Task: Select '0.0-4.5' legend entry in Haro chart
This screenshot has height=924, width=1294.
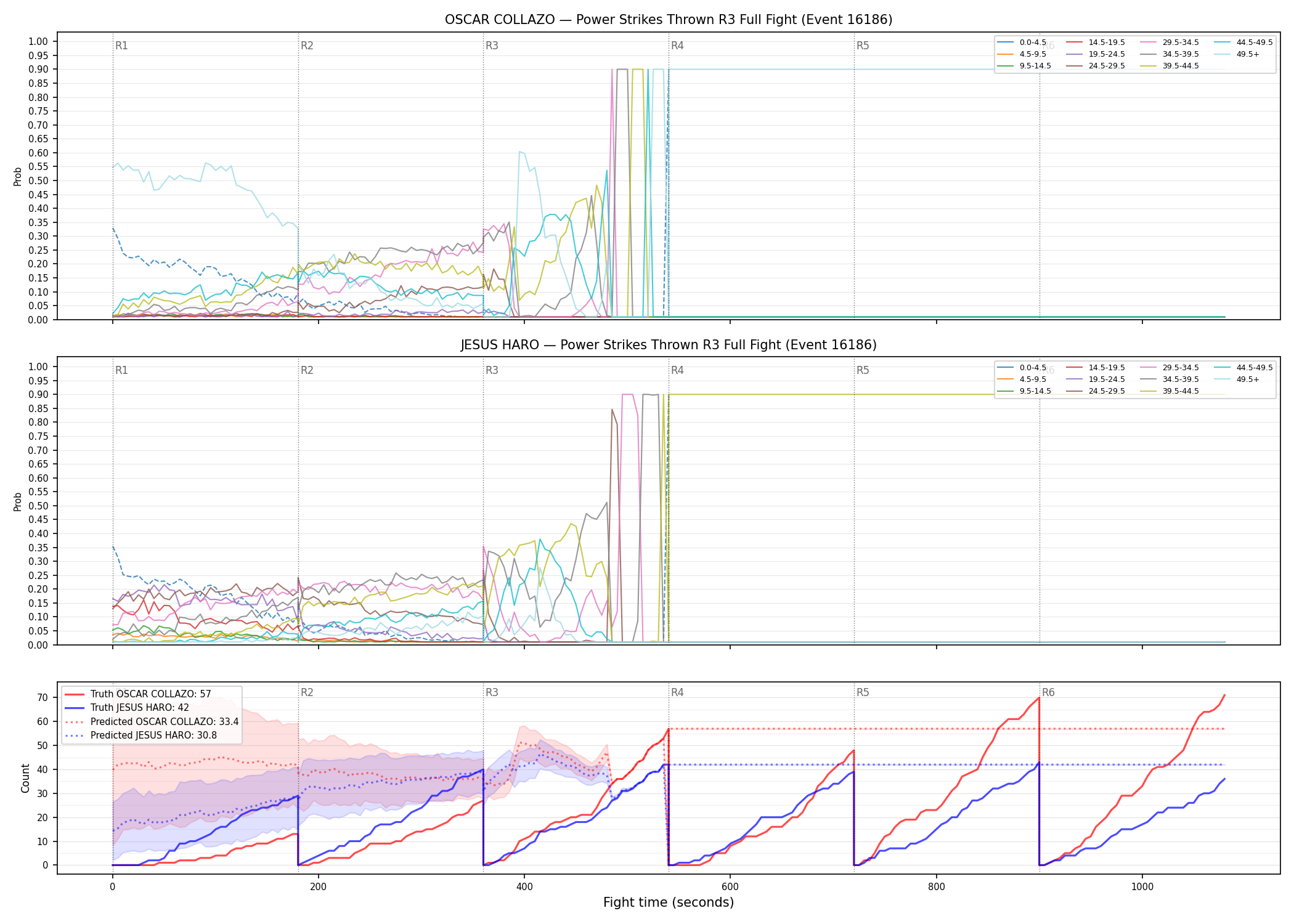Action: (1022, 368)
